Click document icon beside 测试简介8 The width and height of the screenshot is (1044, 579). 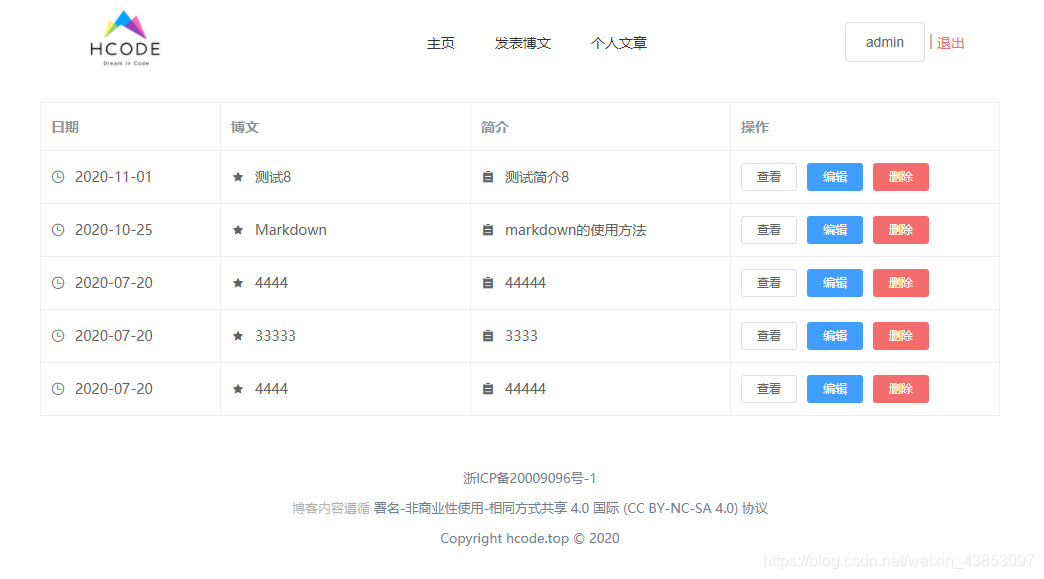(x=488, y=177)
